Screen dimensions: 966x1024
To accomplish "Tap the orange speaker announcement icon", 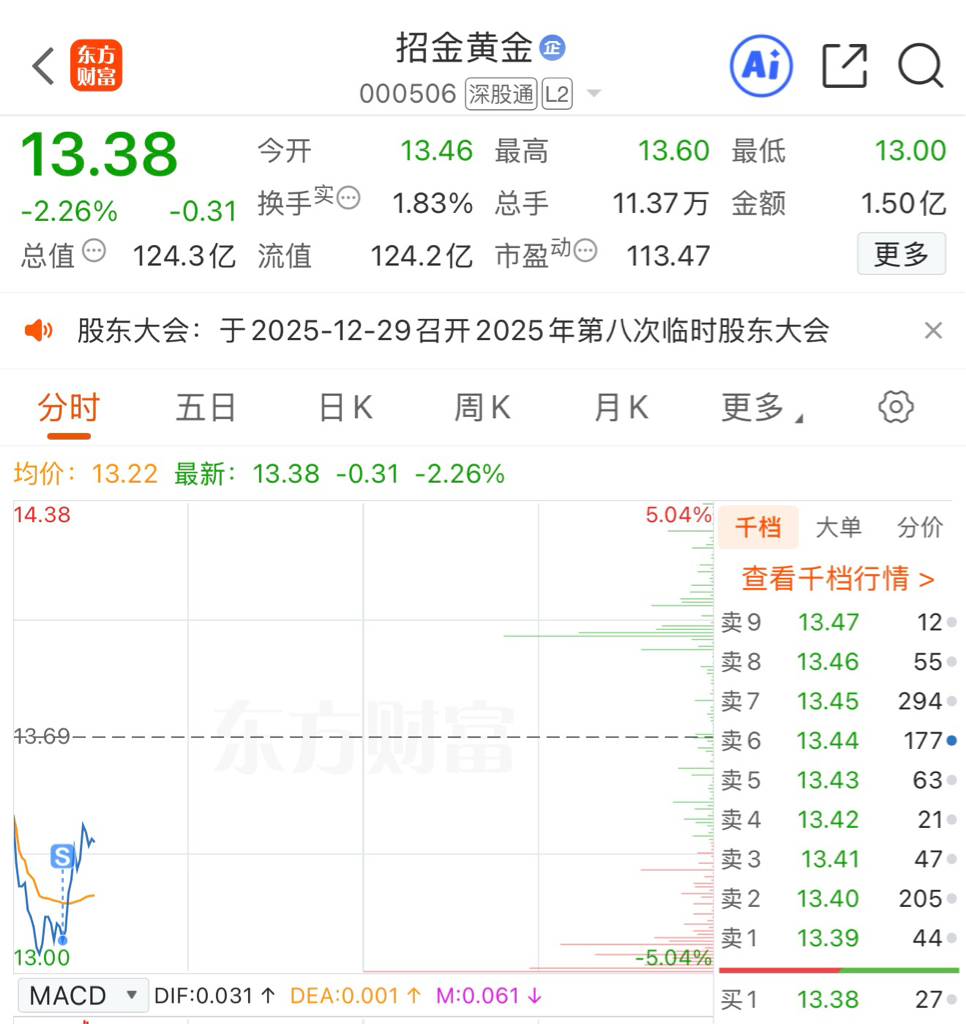I will [38, 330].
